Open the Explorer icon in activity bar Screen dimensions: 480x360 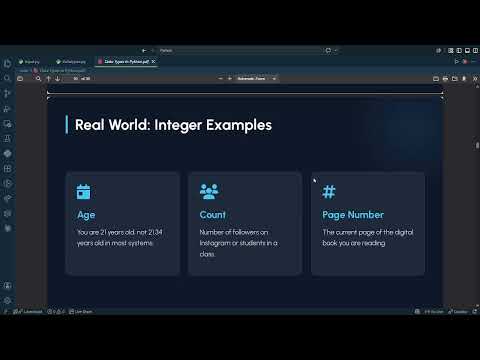(7, 63)
